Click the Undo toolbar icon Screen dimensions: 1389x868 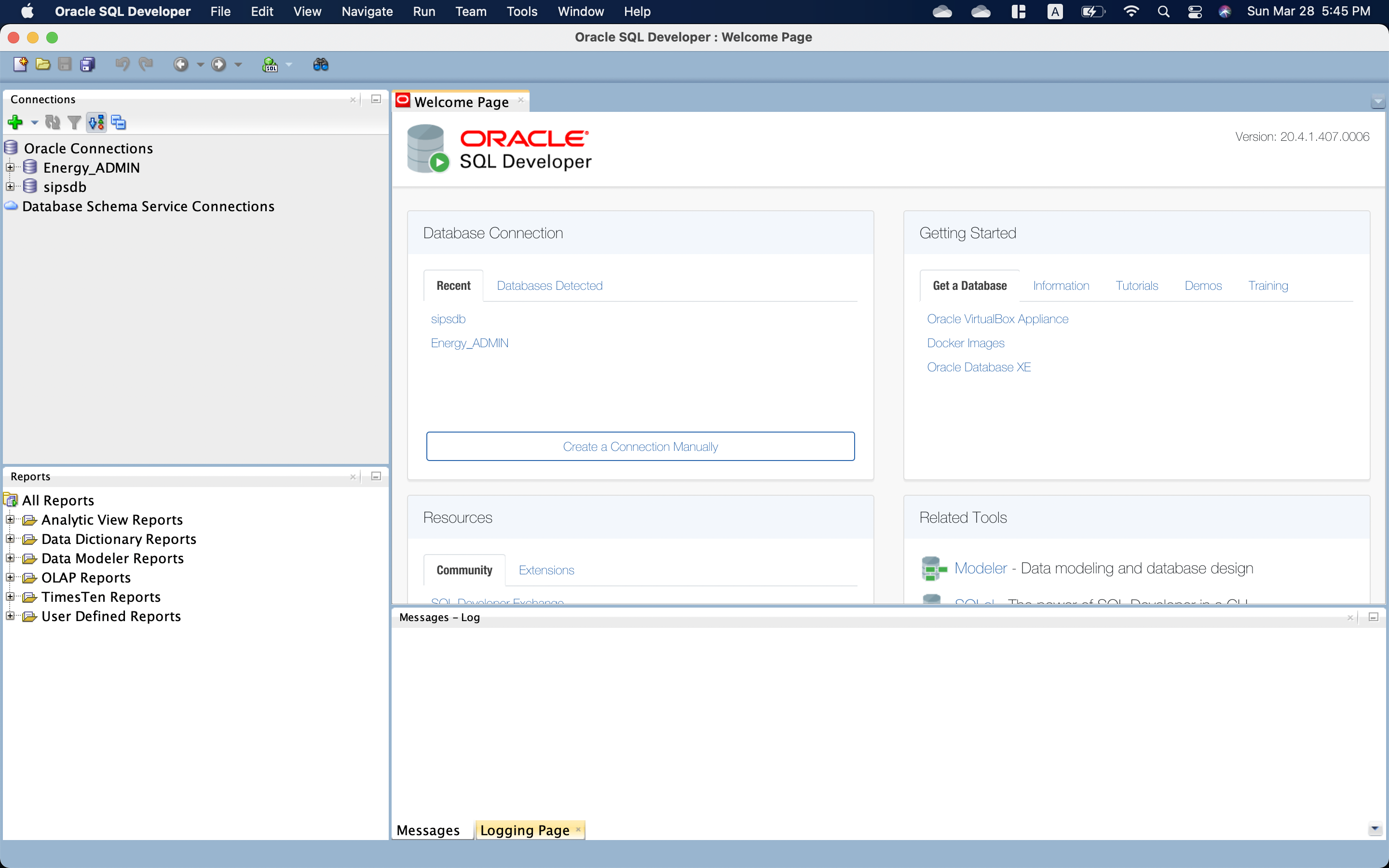coord(122,64)
